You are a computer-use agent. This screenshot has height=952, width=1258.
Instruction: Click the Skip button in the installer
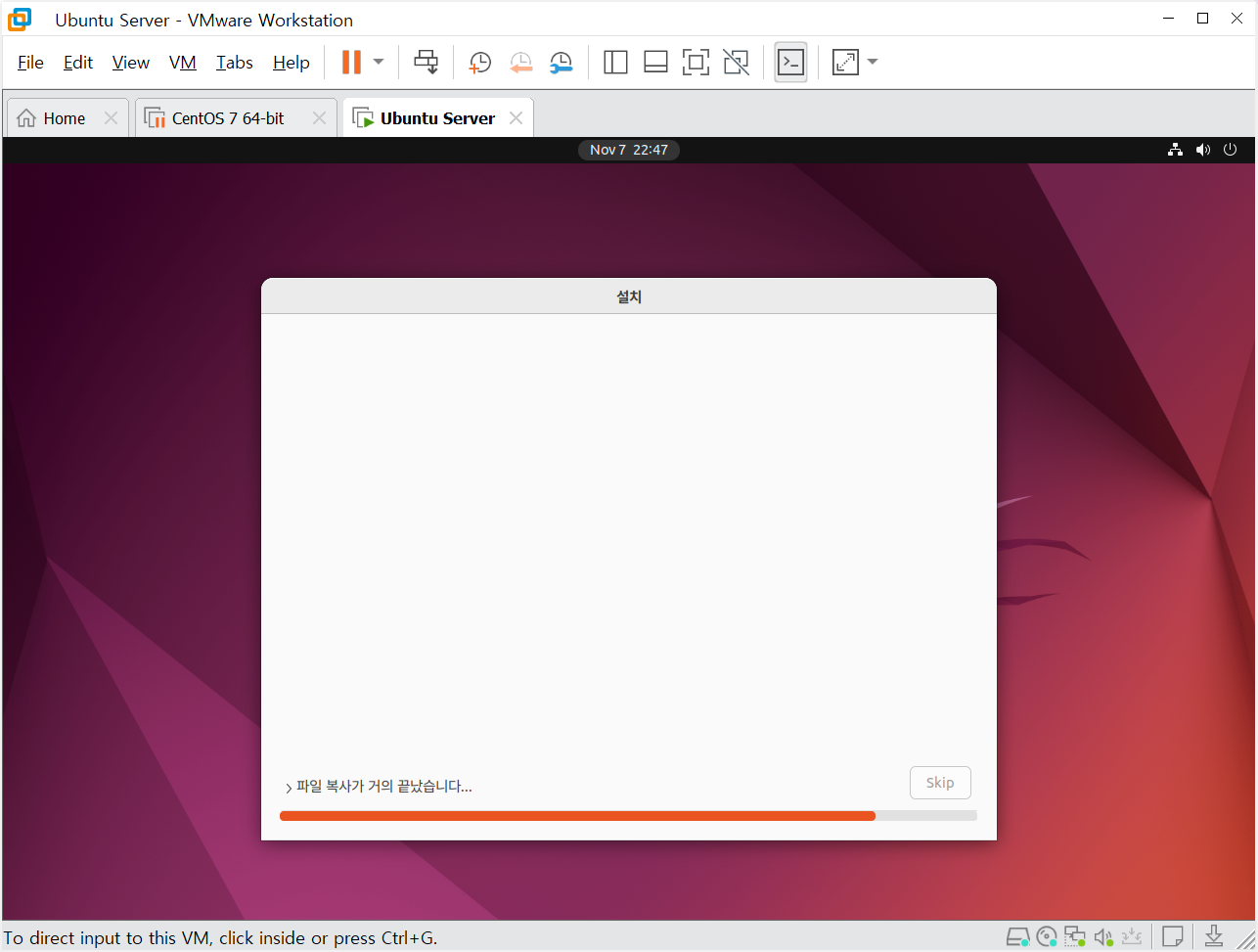[940, 783]
